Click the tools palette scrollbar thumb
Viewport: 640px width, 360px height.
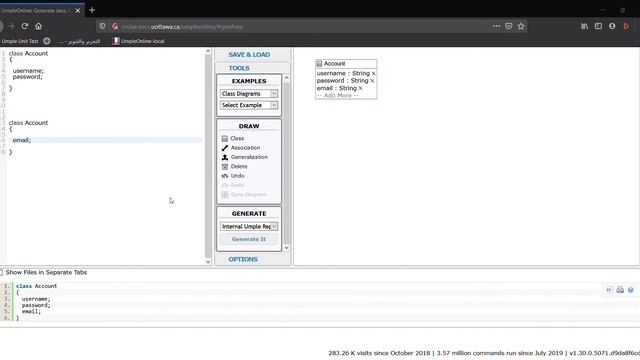click(286, 163)
